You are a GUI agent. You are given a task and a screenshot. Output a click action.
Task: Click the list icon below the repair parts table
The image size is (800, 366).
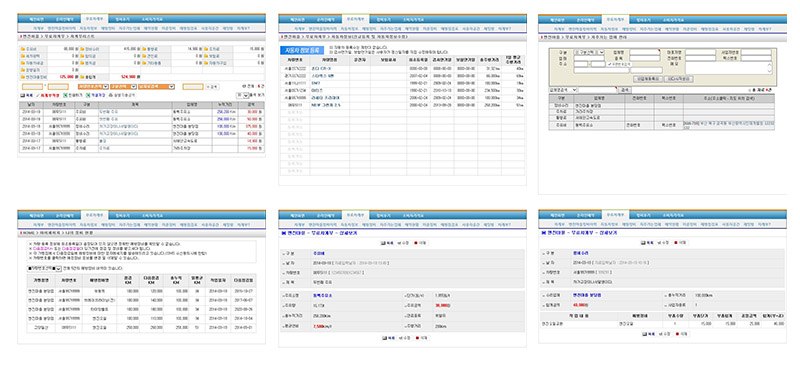coord(644,334)
